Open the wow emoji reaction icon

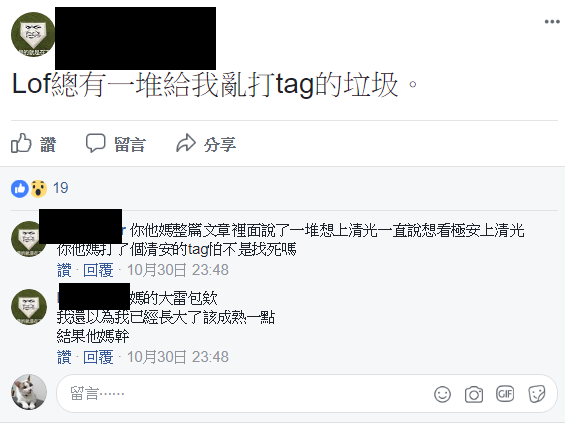click(x=39, y=188)
